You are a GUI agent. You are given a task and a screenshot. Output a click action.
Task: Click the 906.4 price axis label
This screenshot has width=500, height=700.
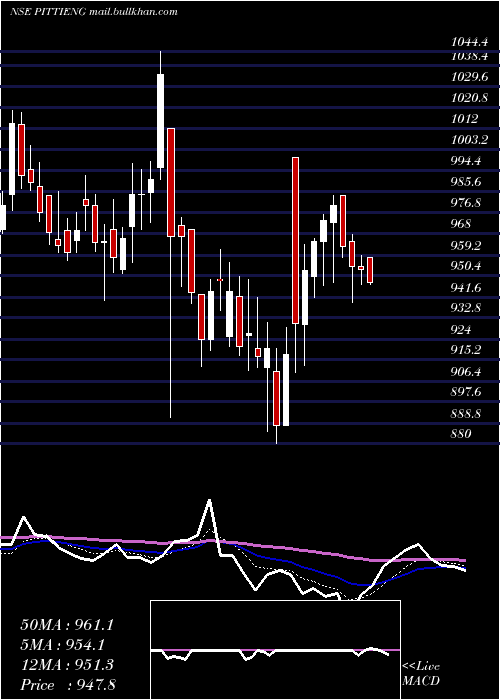coord(466,371)
